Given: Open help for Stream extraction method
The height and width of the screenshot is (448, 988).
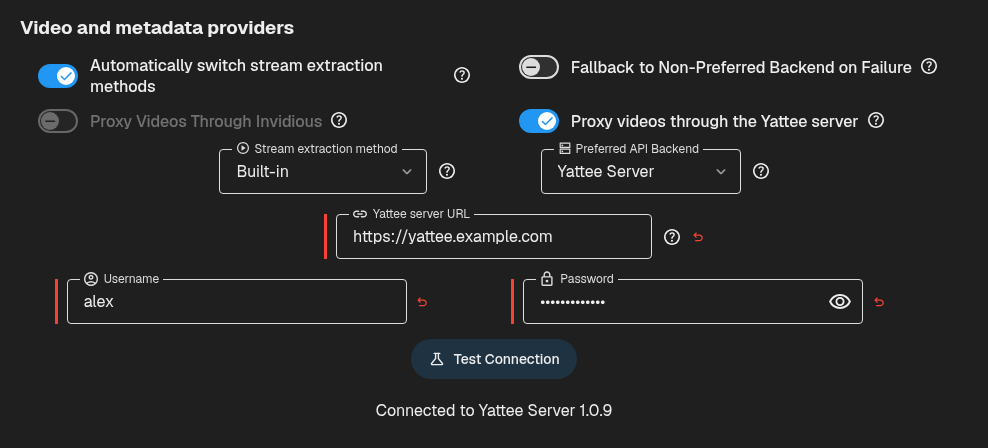Looking at the screenshot, I should [447, 171].
